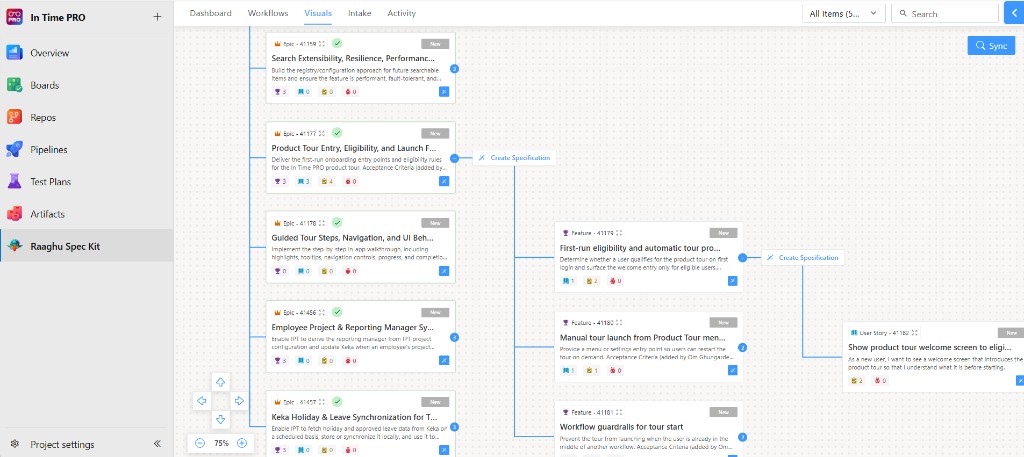
Task: Click green check icon on Epic 41177
Action: coord(337,133)
